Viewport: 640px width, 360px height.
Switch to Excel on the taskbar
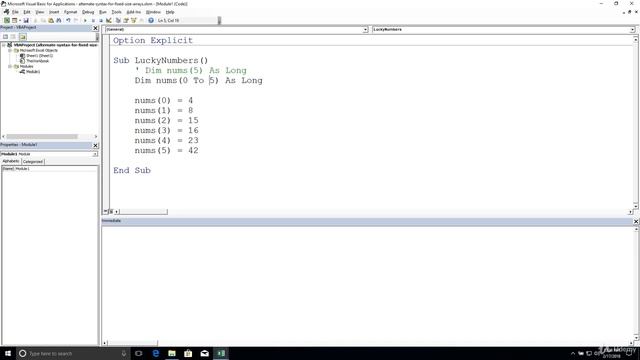tap(221, 353)
